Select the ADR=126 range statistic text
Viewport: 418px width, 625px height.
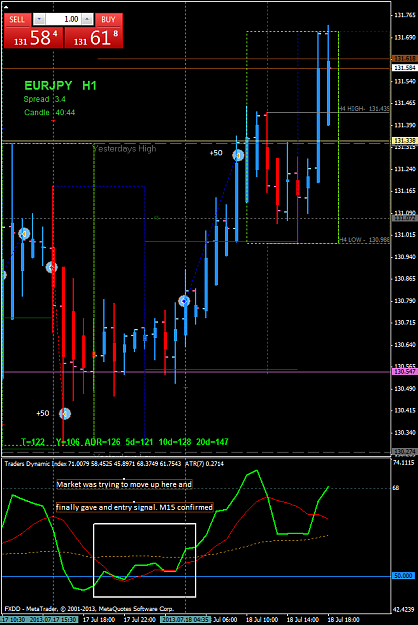coord(102,442)
